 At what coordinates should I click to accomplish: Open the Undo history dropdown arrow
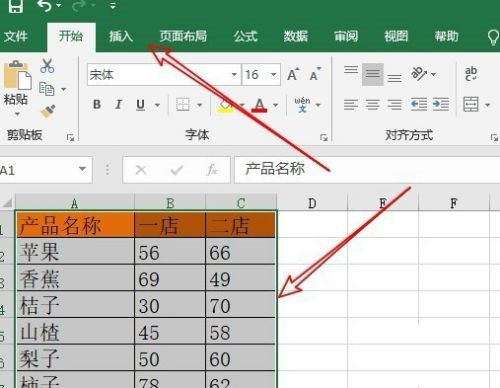click(x=59, y=5)
